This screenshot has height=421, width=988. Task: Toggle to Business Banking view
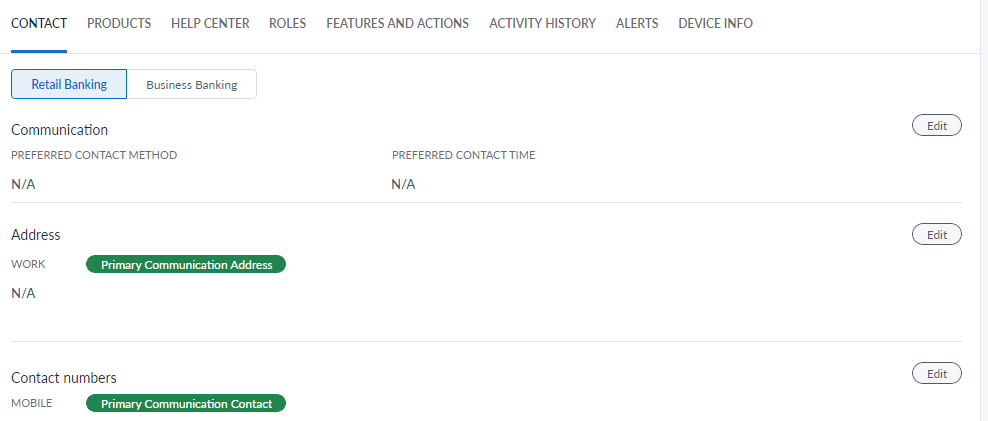point(192,85)
